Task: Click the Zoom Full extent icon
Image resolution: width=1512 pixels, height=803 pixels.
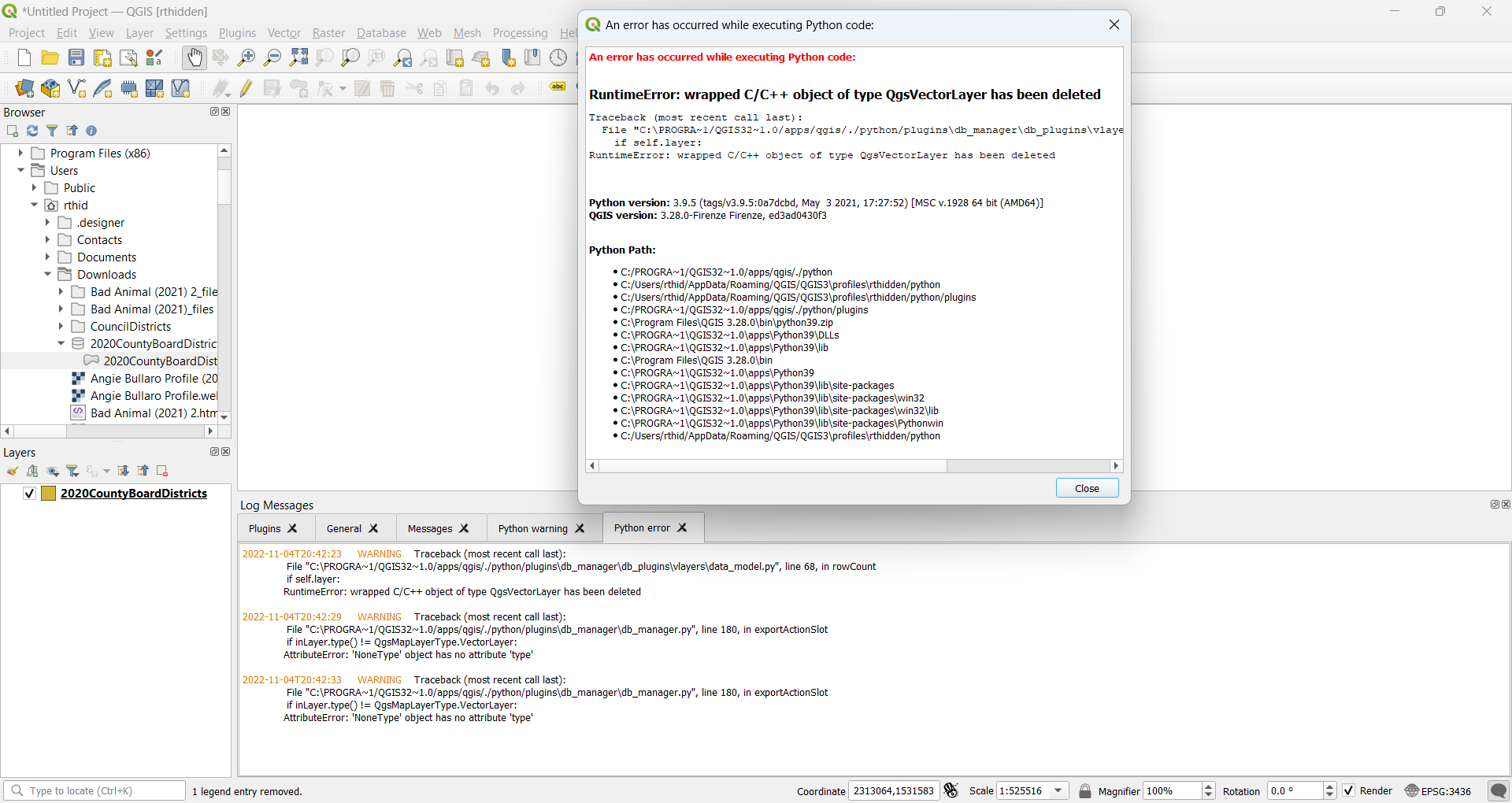Action: (298, 57)
